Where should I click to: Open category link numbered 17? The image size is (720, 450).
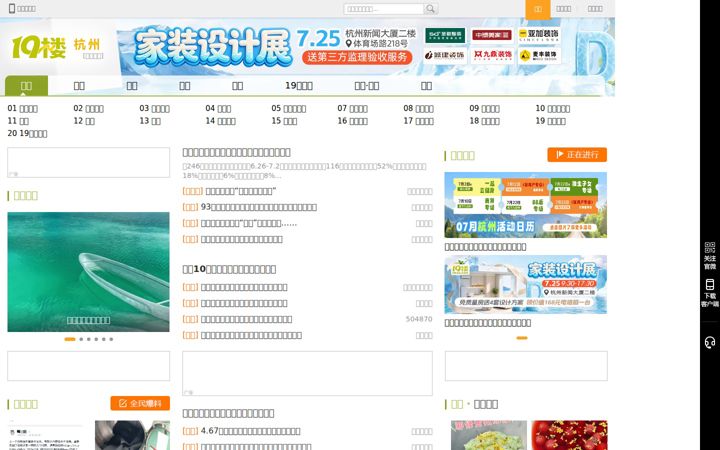[x=418, y=121]
